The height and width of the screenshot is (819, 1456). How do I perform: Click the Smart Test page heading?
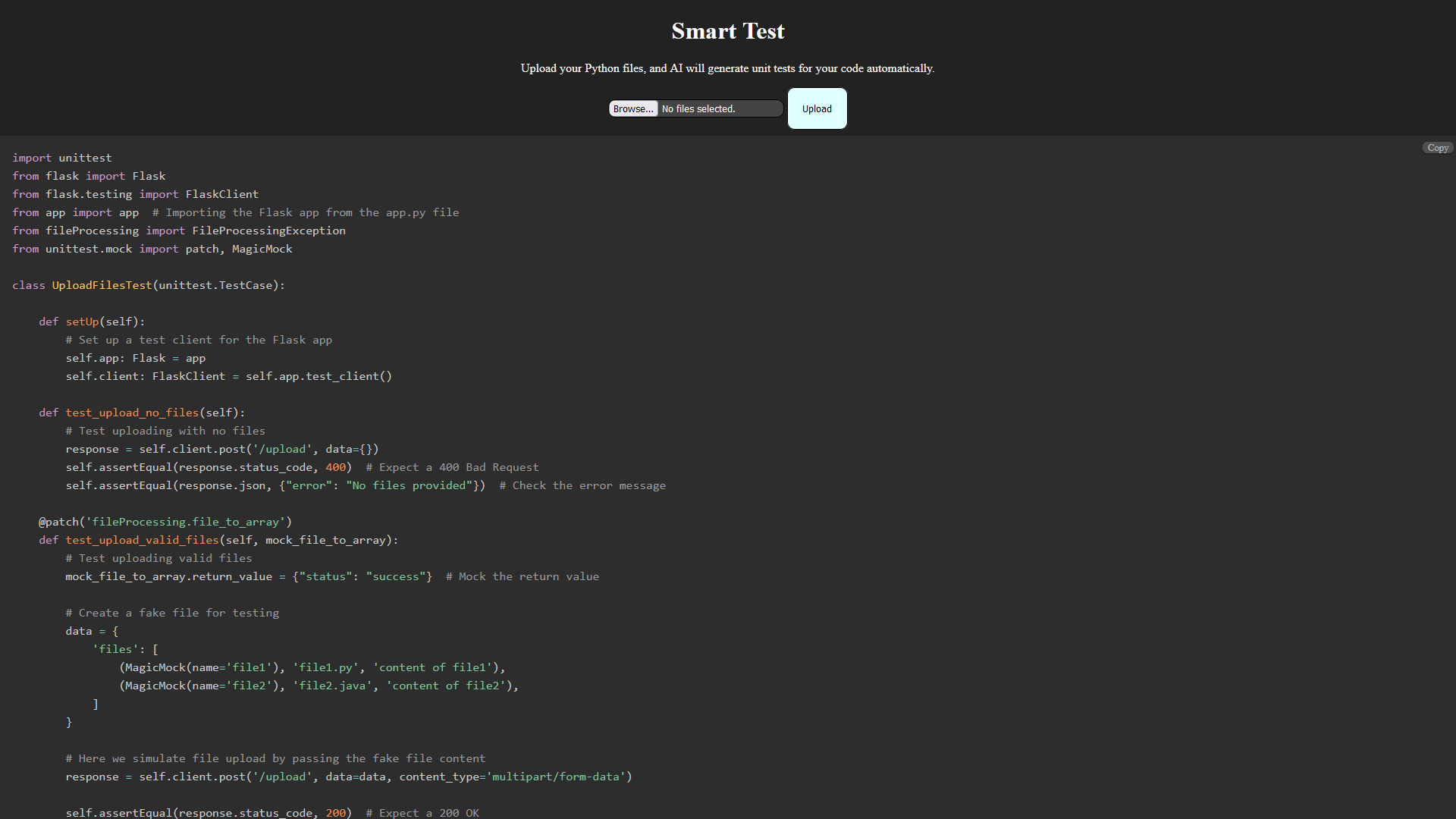coord(727,31)
